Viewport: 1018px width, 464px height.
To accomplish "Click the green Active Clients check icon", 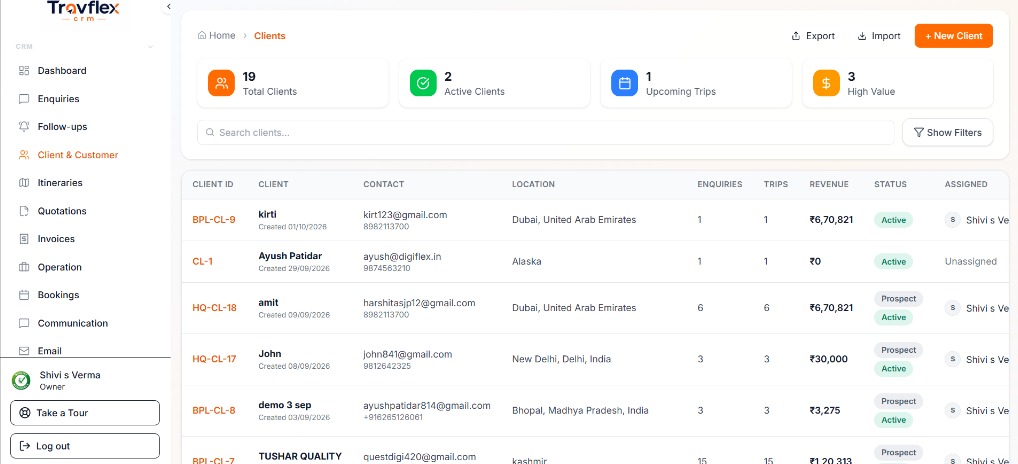I will coord(423,83).
